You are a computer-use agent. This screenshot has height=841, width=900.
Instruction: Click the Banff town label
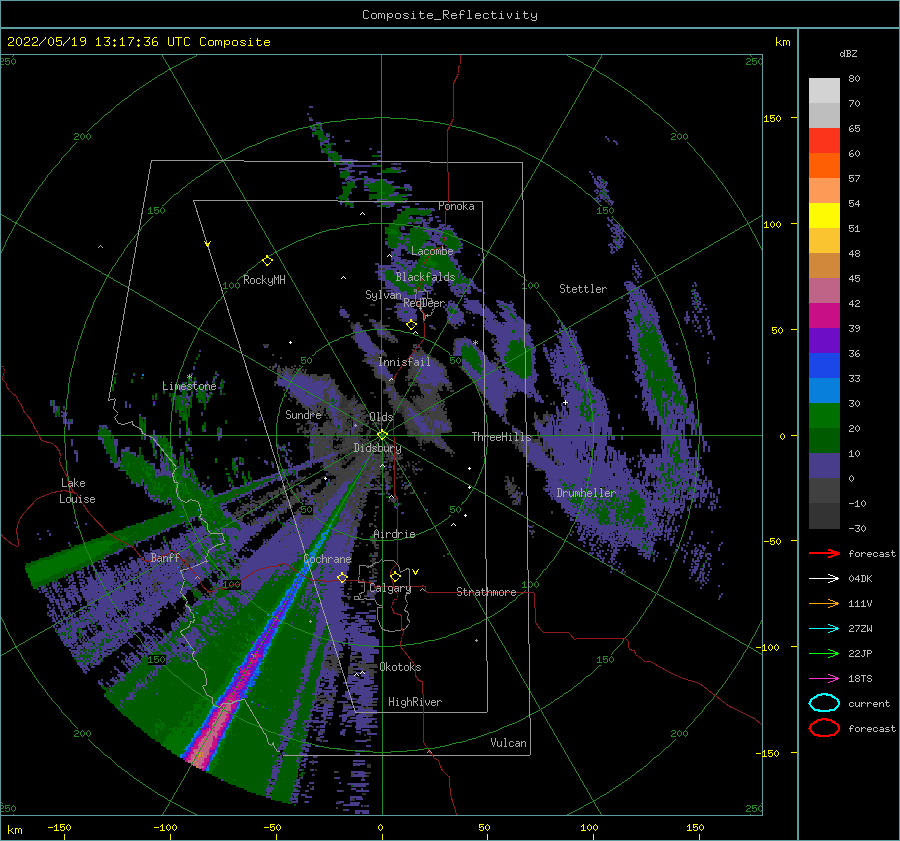(x=165, y=557)
